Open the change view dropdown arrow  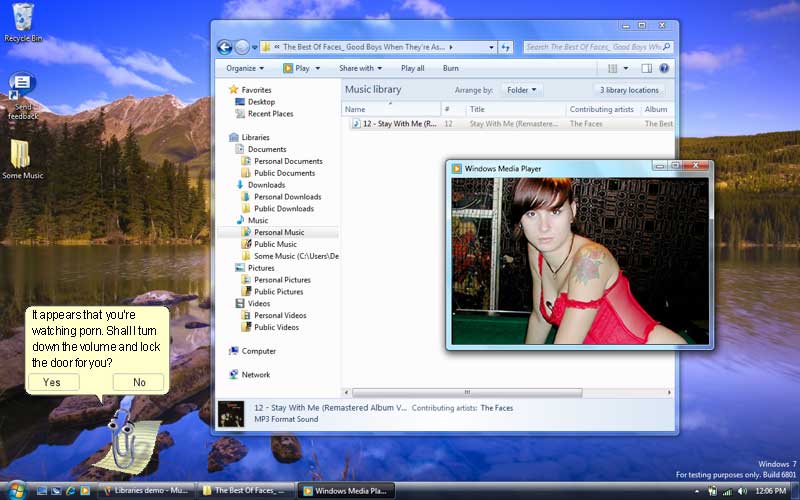point(626,68)
